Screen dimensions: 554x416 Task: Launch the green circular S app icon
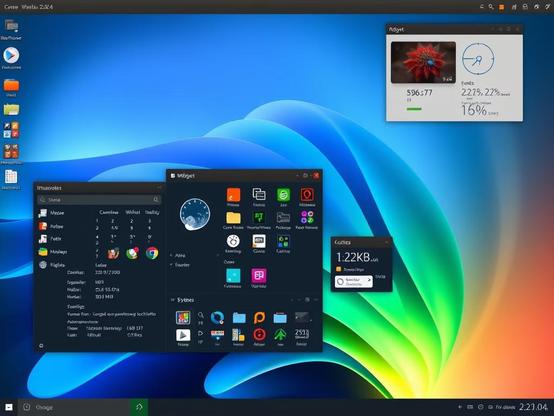(283, 194)
